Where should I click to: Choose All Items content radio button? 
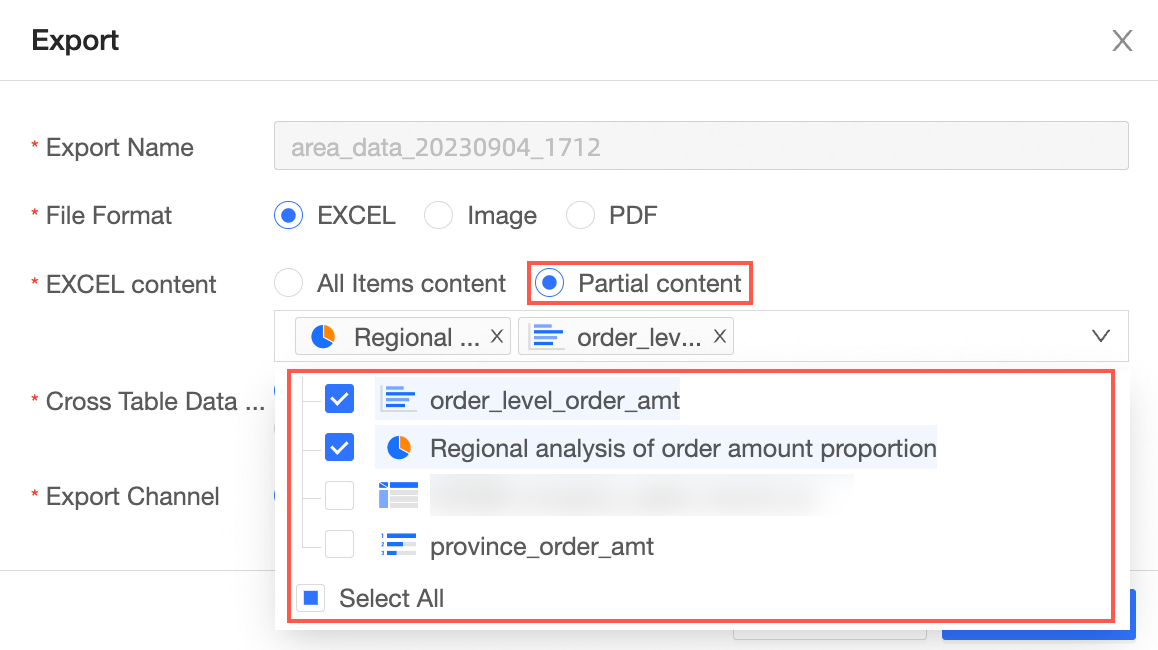tap(288, 283)
